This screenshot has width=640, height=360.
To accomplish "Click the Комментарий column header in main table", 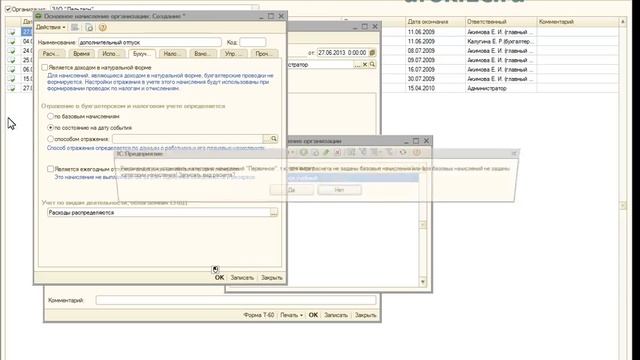I will click(x=578, y=22).
